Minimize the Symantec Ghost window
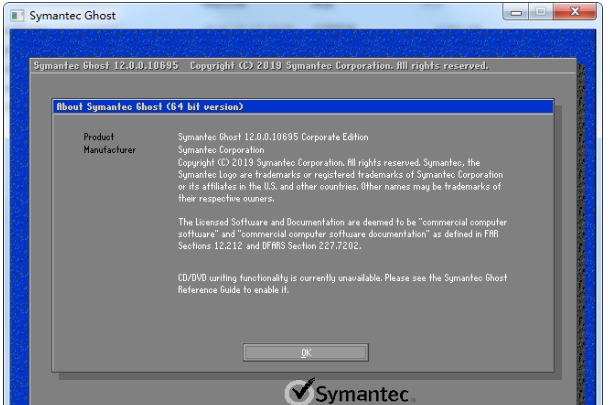The image size is (610, 405). [x=515, y=12]
